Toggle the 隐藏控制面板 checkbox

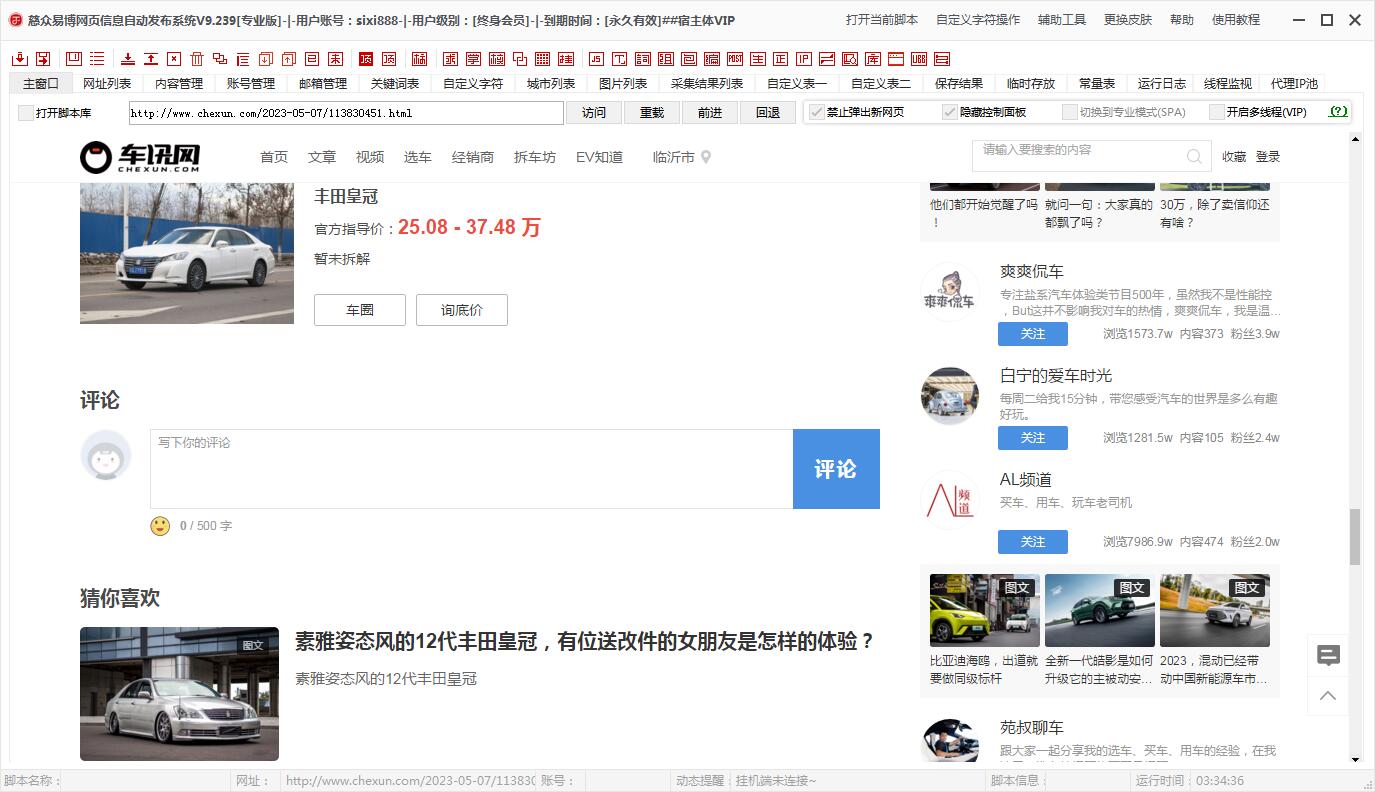coord(950,112)
